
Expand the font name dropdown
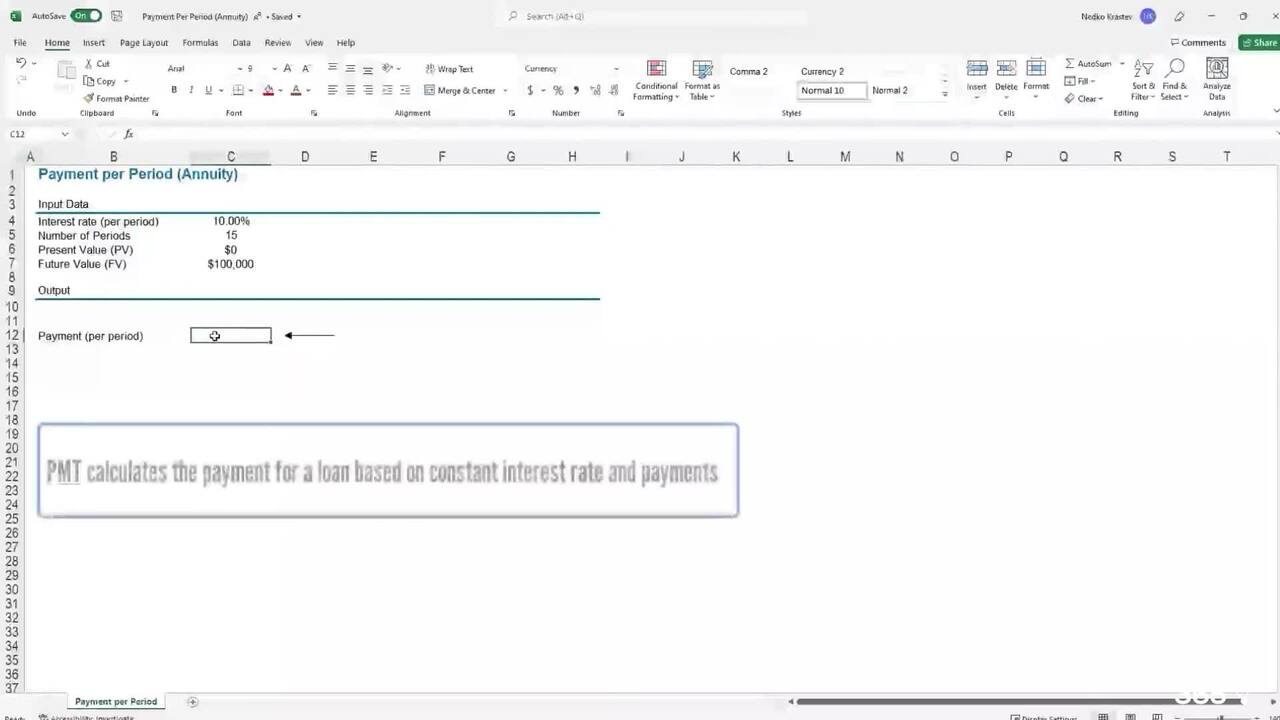(x=240, y=69)
